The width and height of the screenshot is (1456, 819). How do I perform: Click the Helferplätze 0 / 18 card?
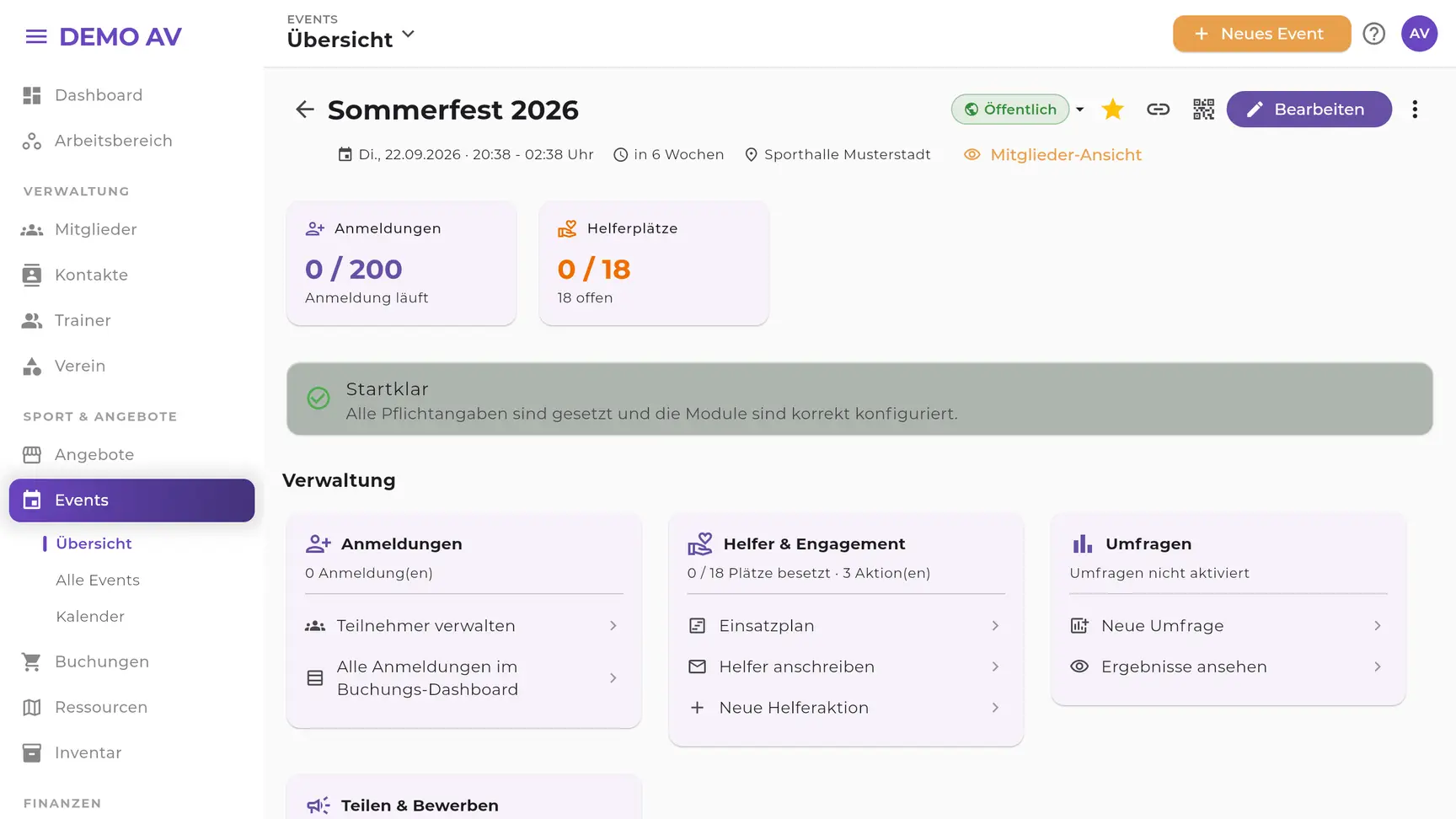(654, 263)
